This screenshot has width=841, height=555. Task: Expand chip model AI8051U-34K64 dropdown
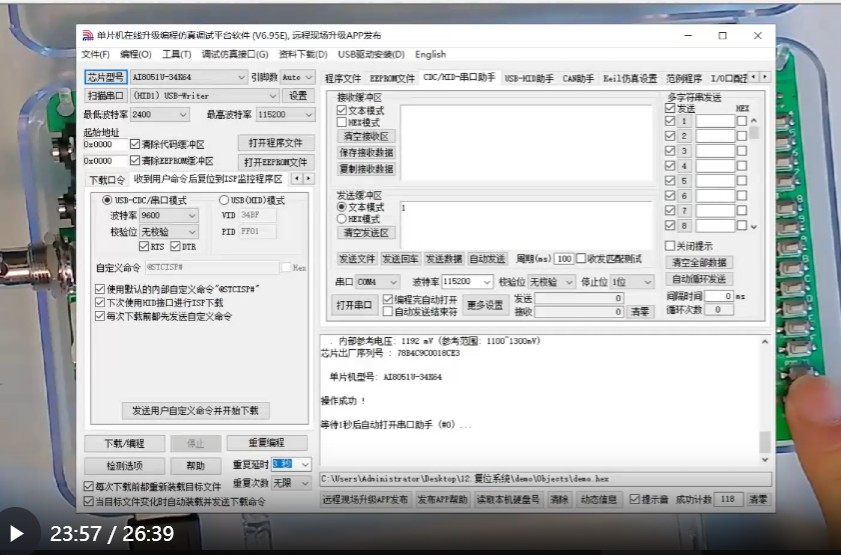(x=241, y=77)
